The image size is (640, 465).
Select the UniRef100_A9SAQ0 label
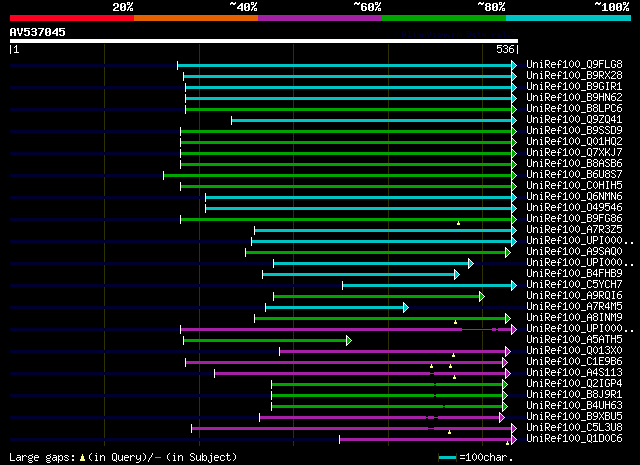(574, 252)
